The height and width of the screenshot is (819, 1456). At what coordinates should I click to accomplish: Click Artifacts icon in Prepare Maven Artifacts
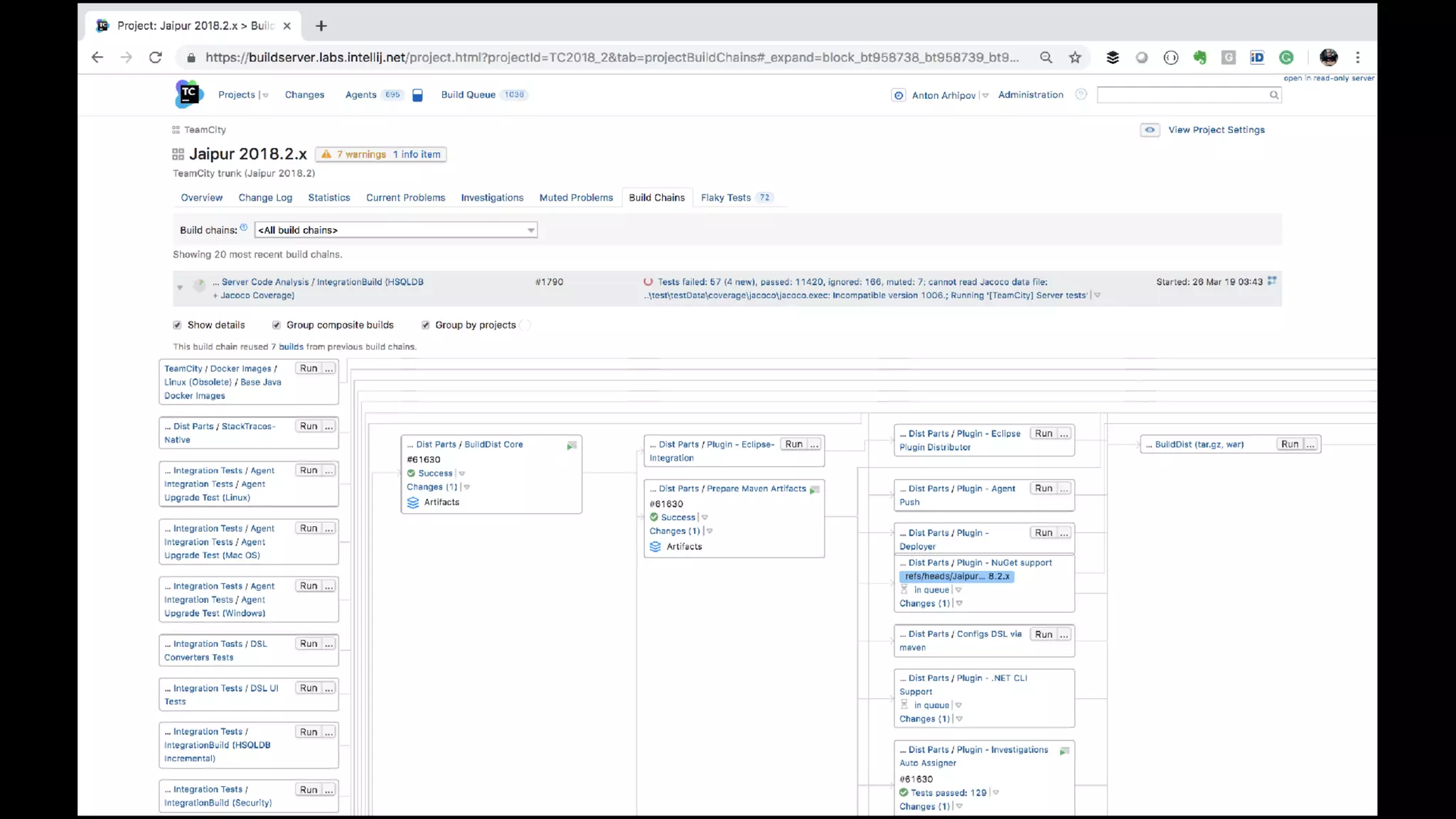tap(655, 547)
